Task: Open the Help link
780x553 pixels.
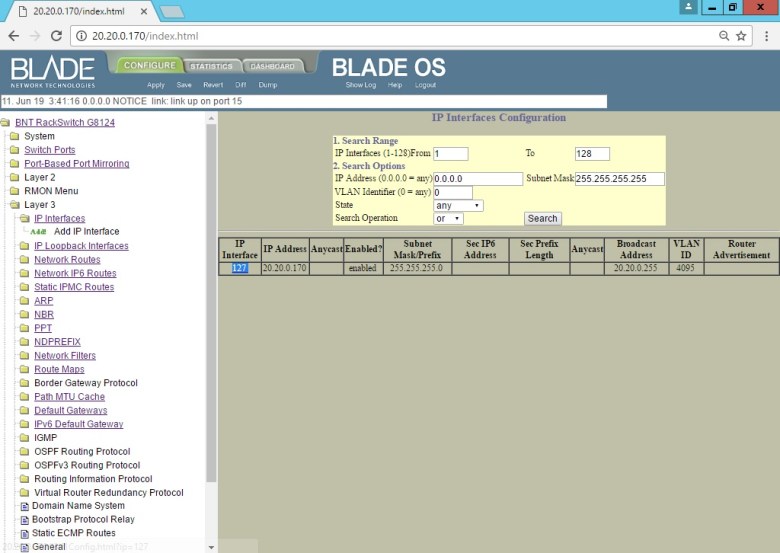Action: pyautogui.click(x=395, y=85)
